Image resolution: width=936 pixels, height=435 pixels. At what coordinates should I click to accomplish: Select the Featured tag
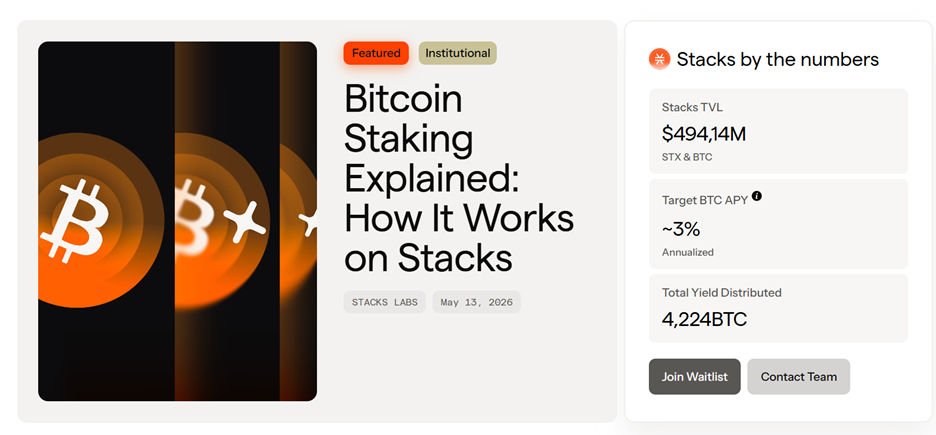coord(376,53)
